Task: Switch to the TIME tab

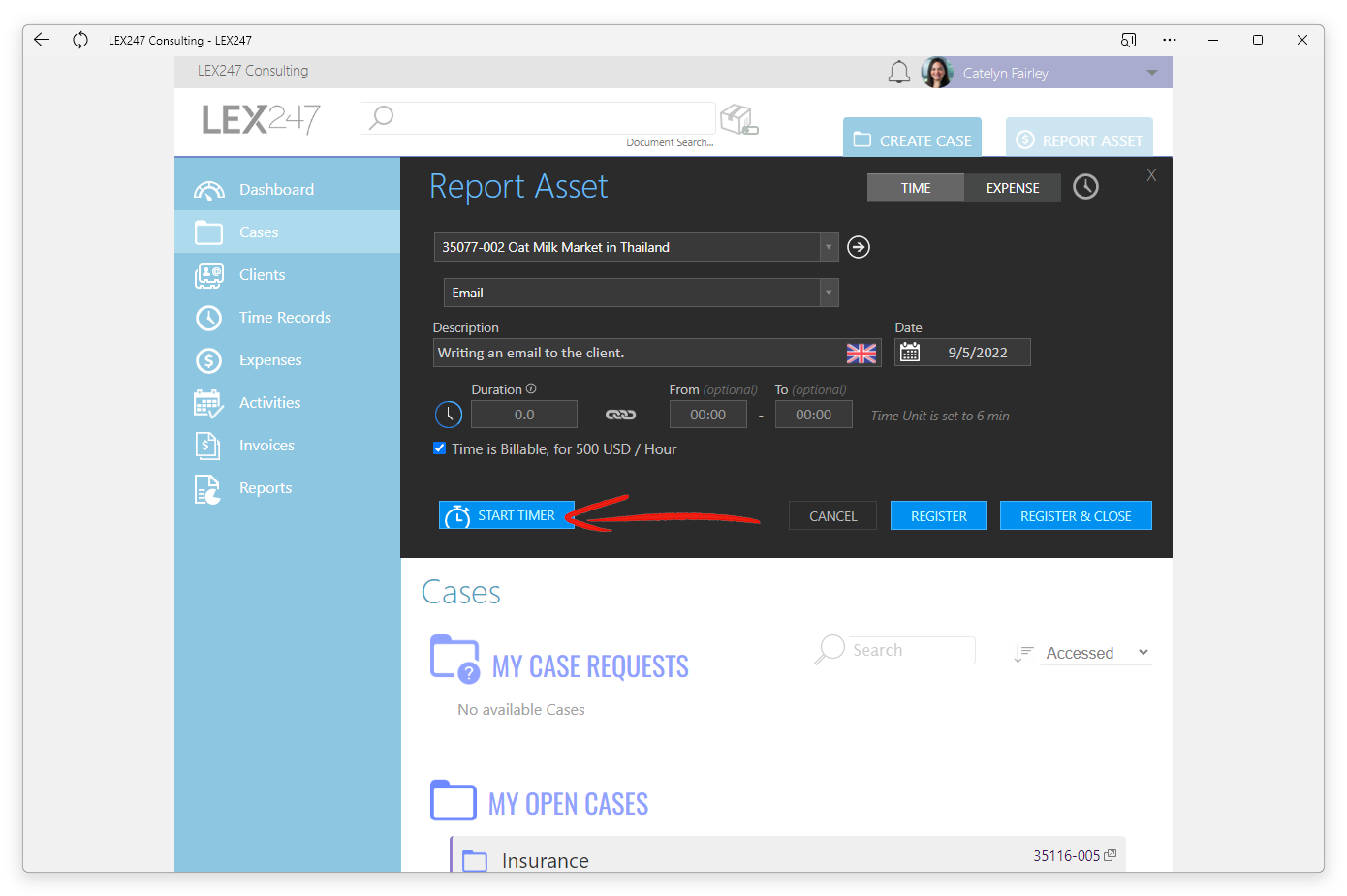Action: [916, 188]
